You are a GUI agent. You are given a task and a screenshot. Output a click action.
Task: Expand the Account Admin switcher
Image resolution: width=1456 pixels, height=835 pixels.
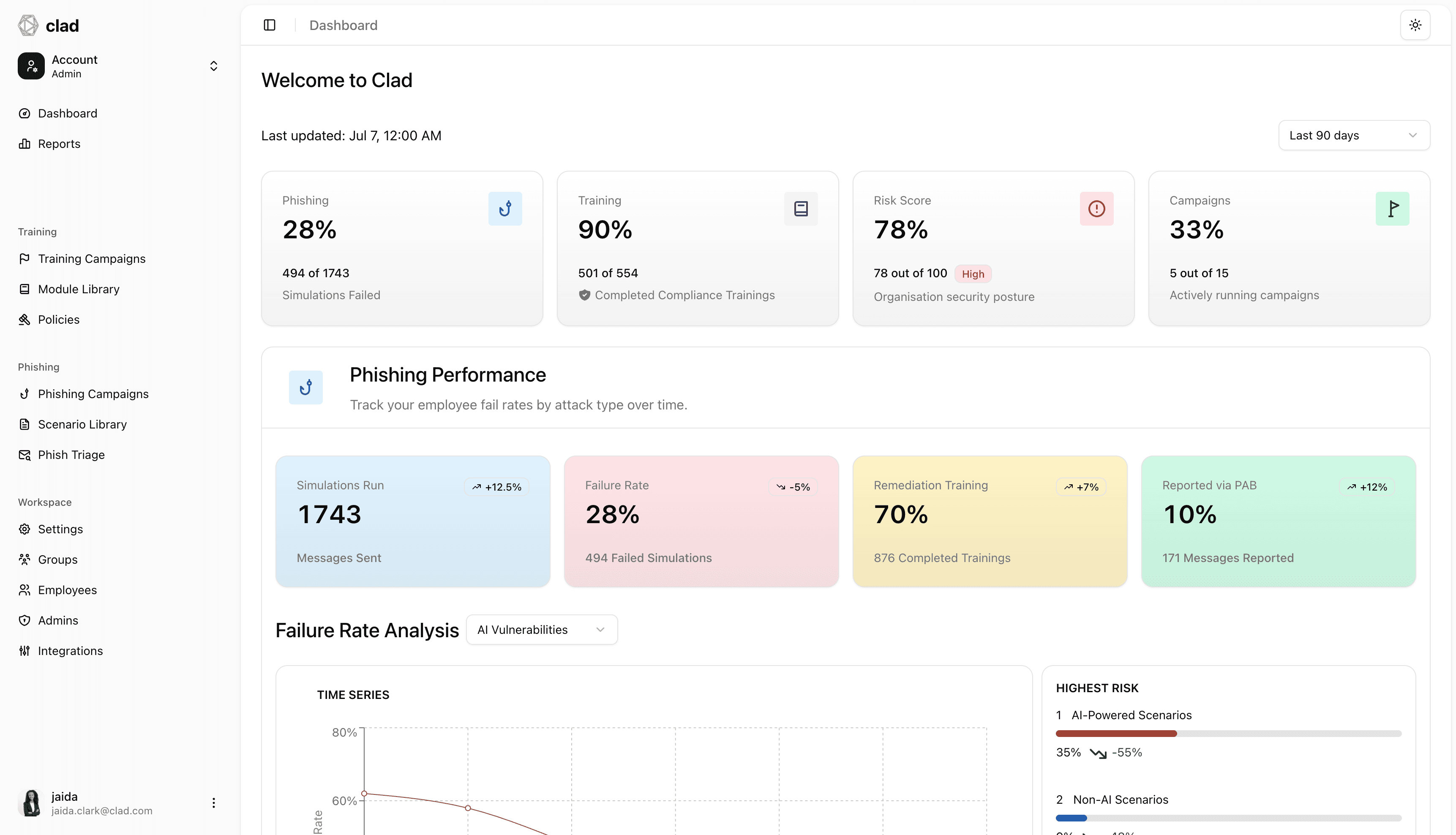click(x=118, y=66)
